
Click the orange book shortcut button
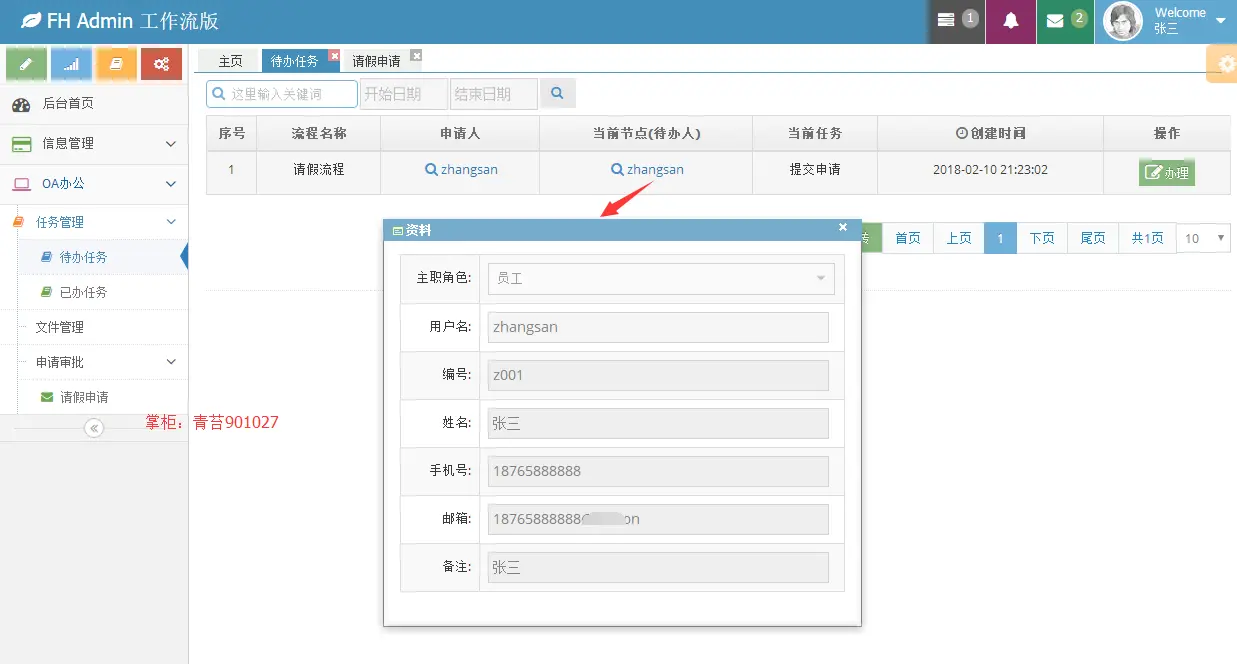116,64
